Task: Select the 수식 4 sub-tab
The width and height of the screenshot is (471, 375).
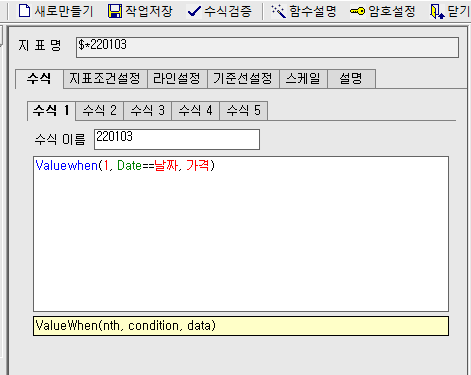Action: pos(195,110)
